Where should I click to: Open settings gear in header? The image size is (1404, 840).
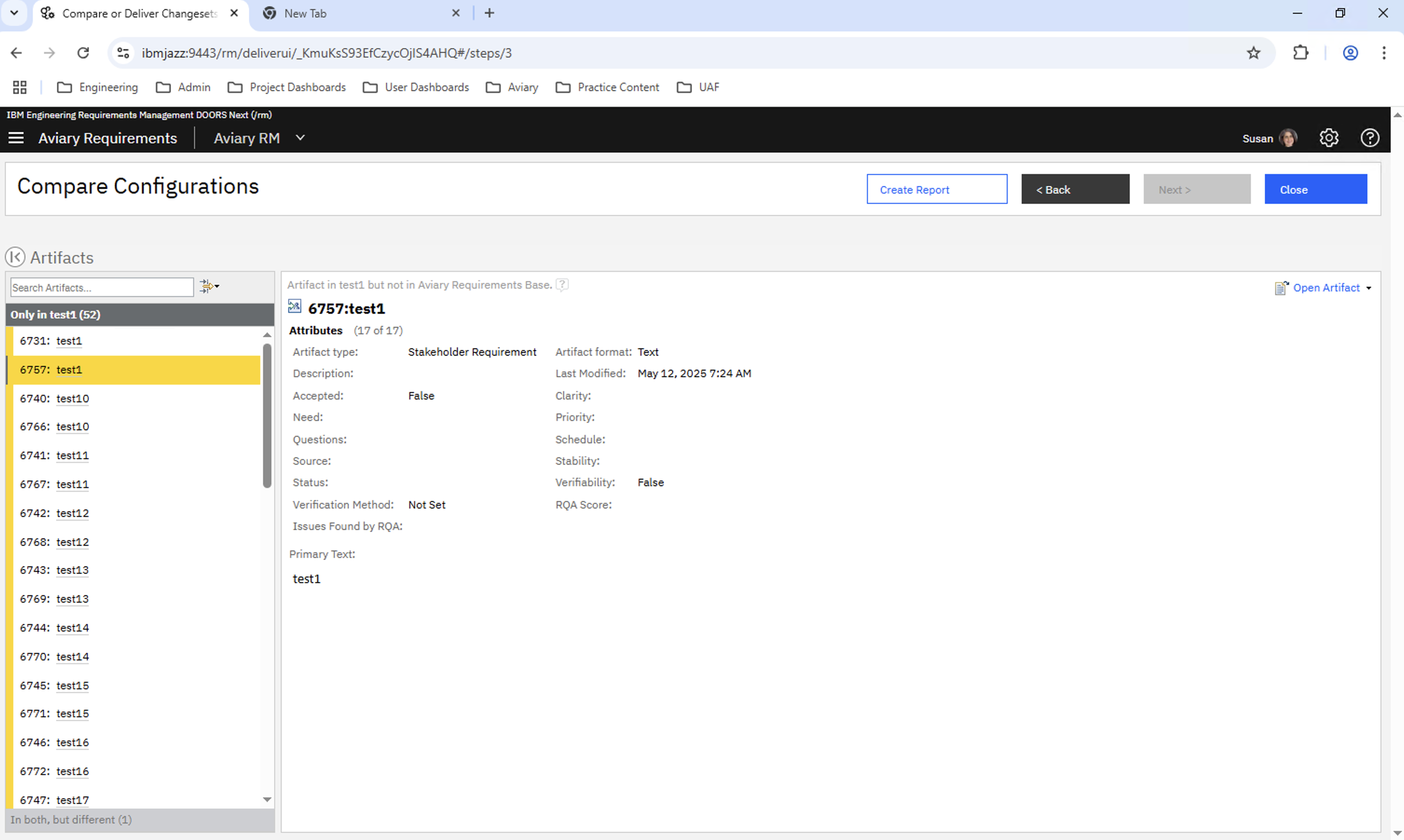tap(1328, 138)
